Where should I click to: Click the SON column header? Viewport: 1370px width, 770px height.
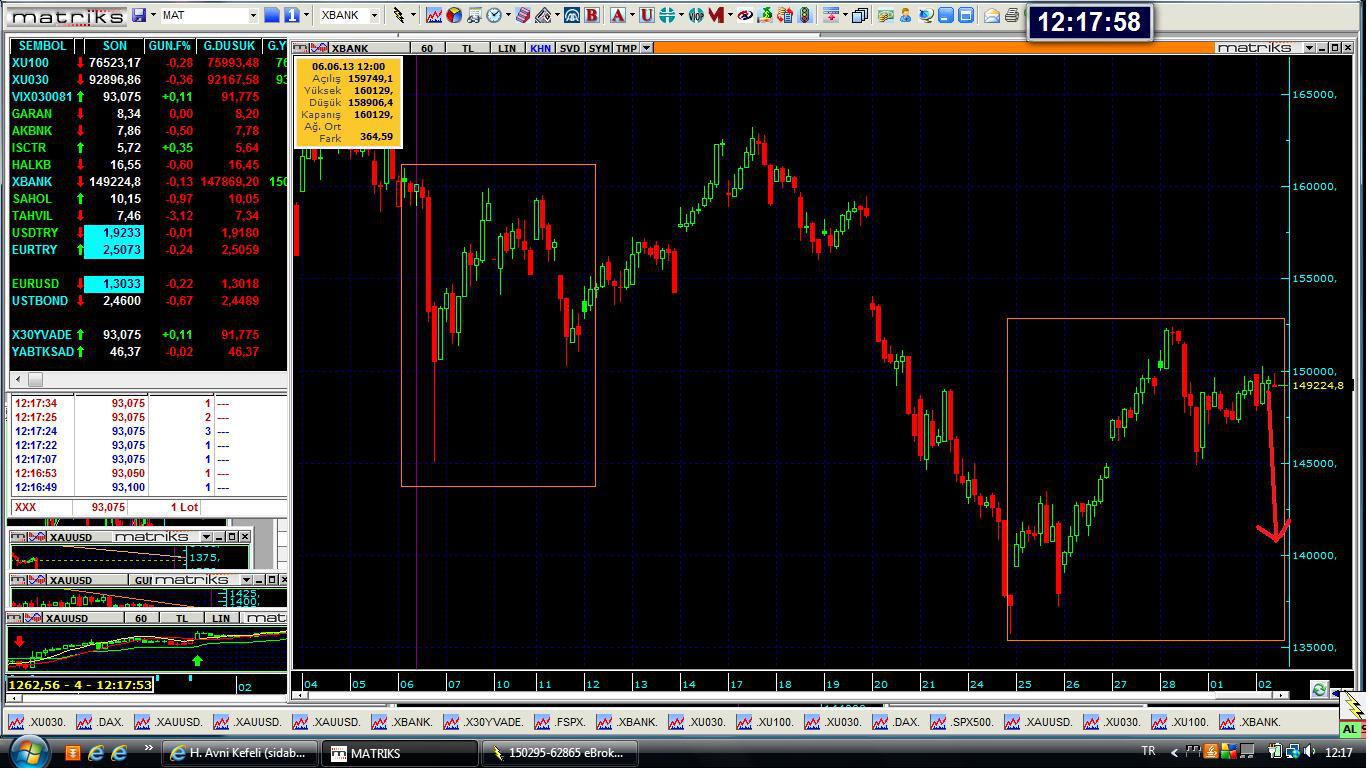click(x=114, y=46)
